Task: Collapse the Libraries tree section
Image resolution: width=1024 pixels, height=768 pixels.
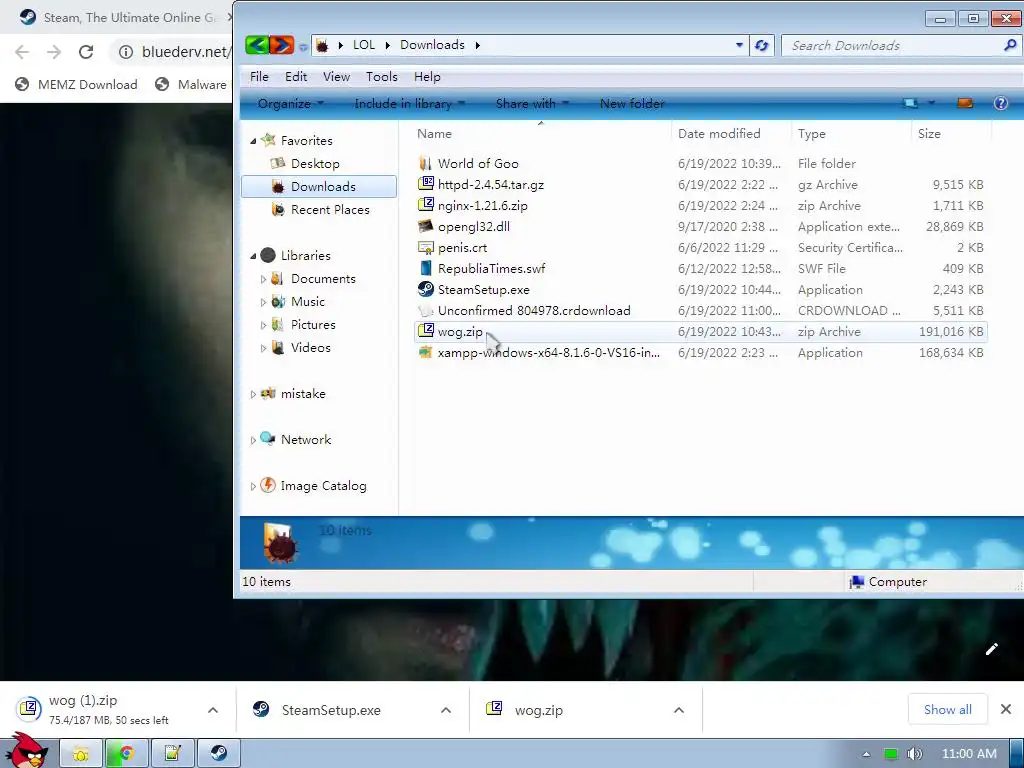Action: point(253,256)
